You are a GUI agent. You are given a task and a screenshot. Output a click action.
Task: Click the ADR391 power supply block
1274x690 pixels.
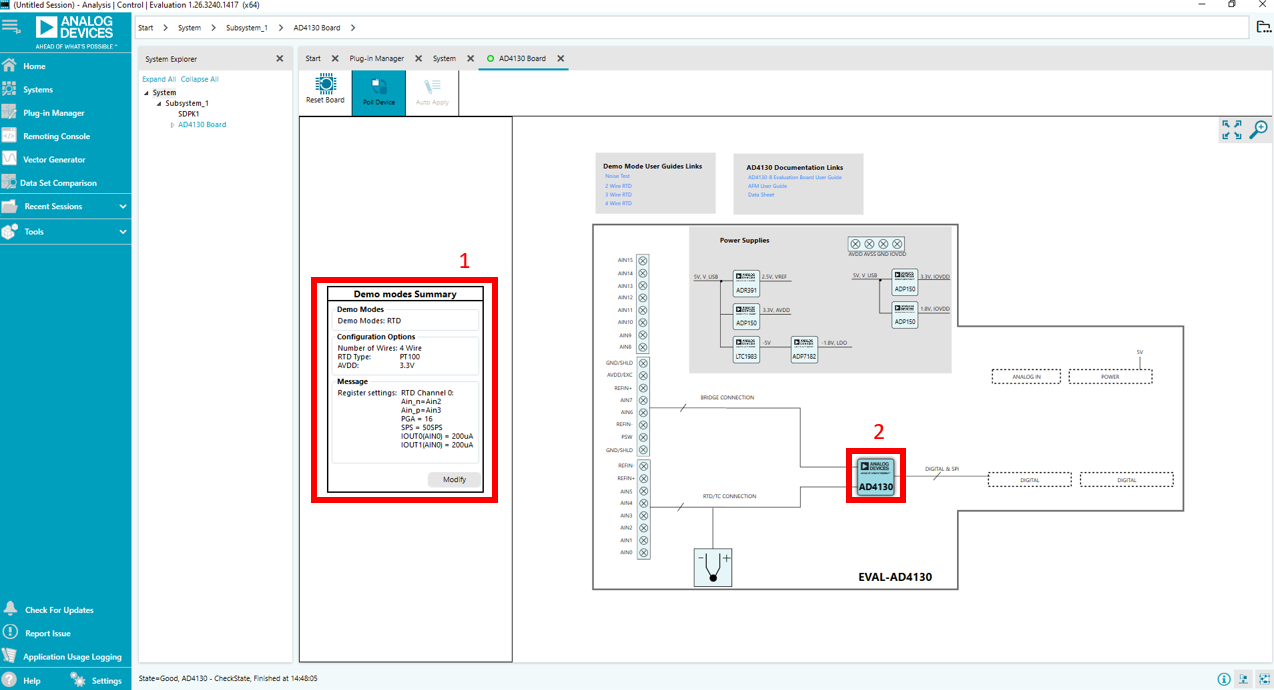(746, 282)
